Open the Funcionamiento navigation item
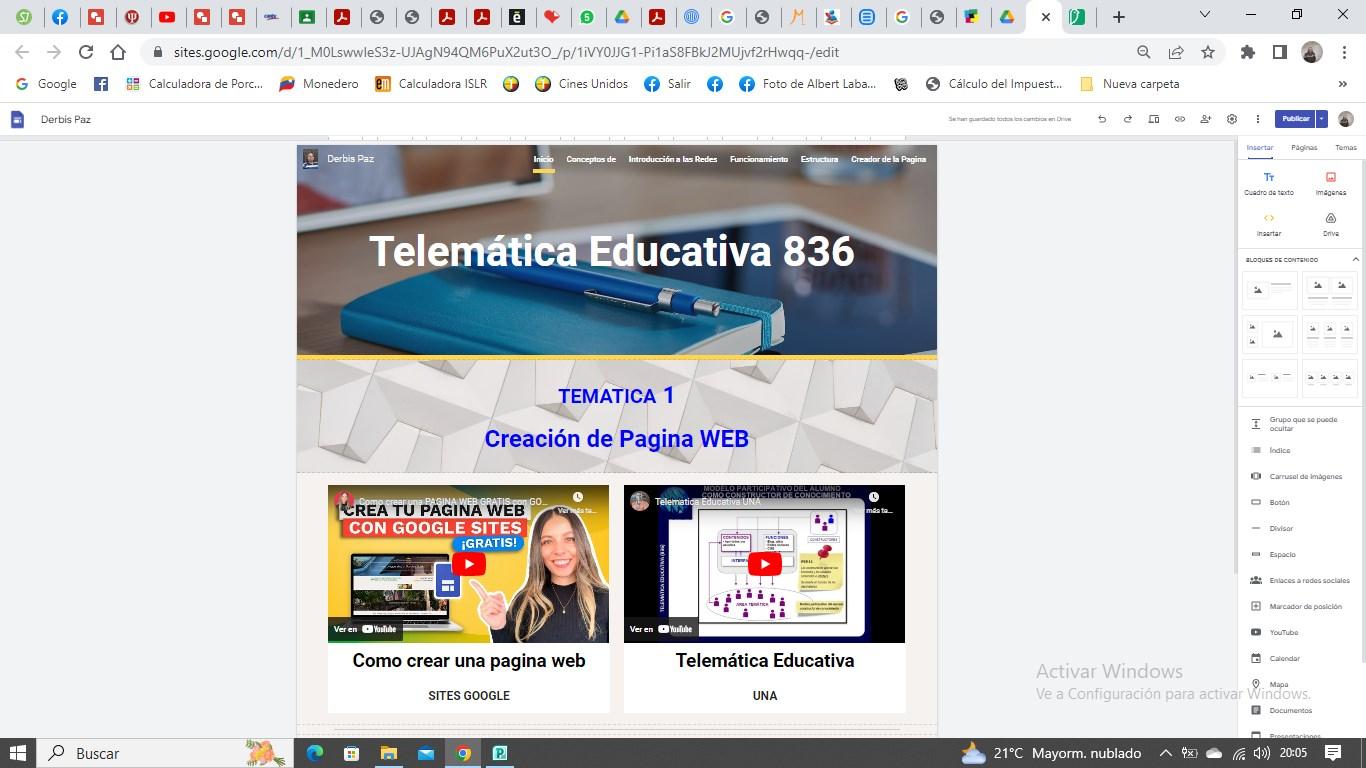1366x768 pixels. click(759, 159)
